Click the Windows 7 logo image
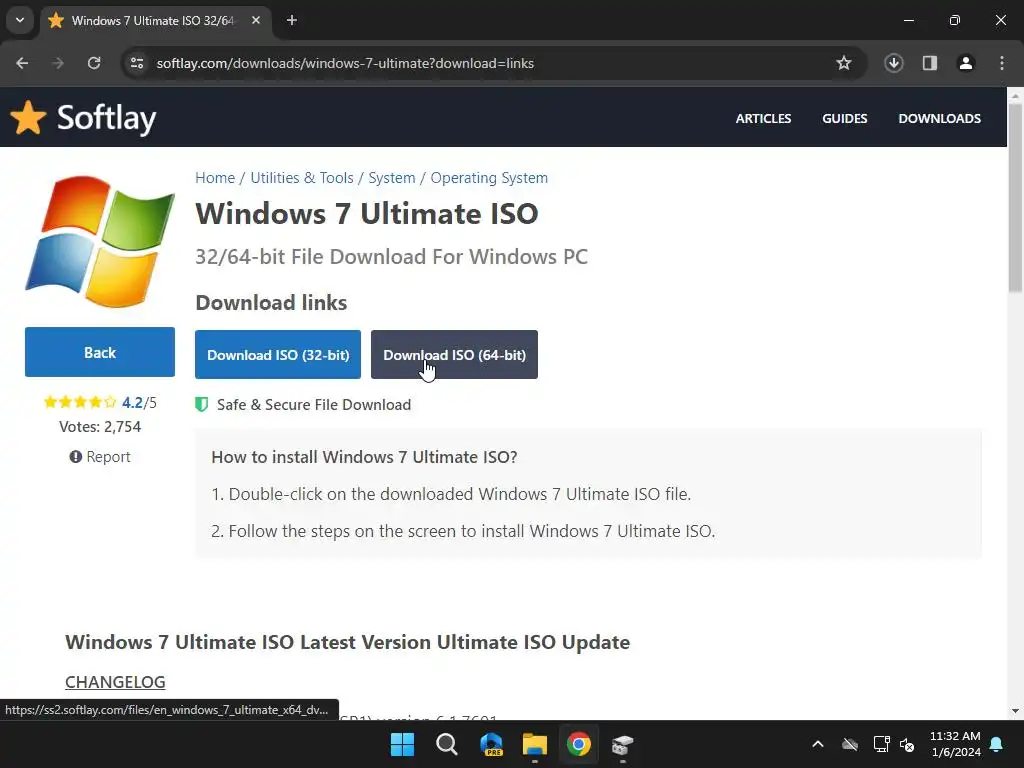This screenshot has height=768, width=1024. click(x=100, y=241)
